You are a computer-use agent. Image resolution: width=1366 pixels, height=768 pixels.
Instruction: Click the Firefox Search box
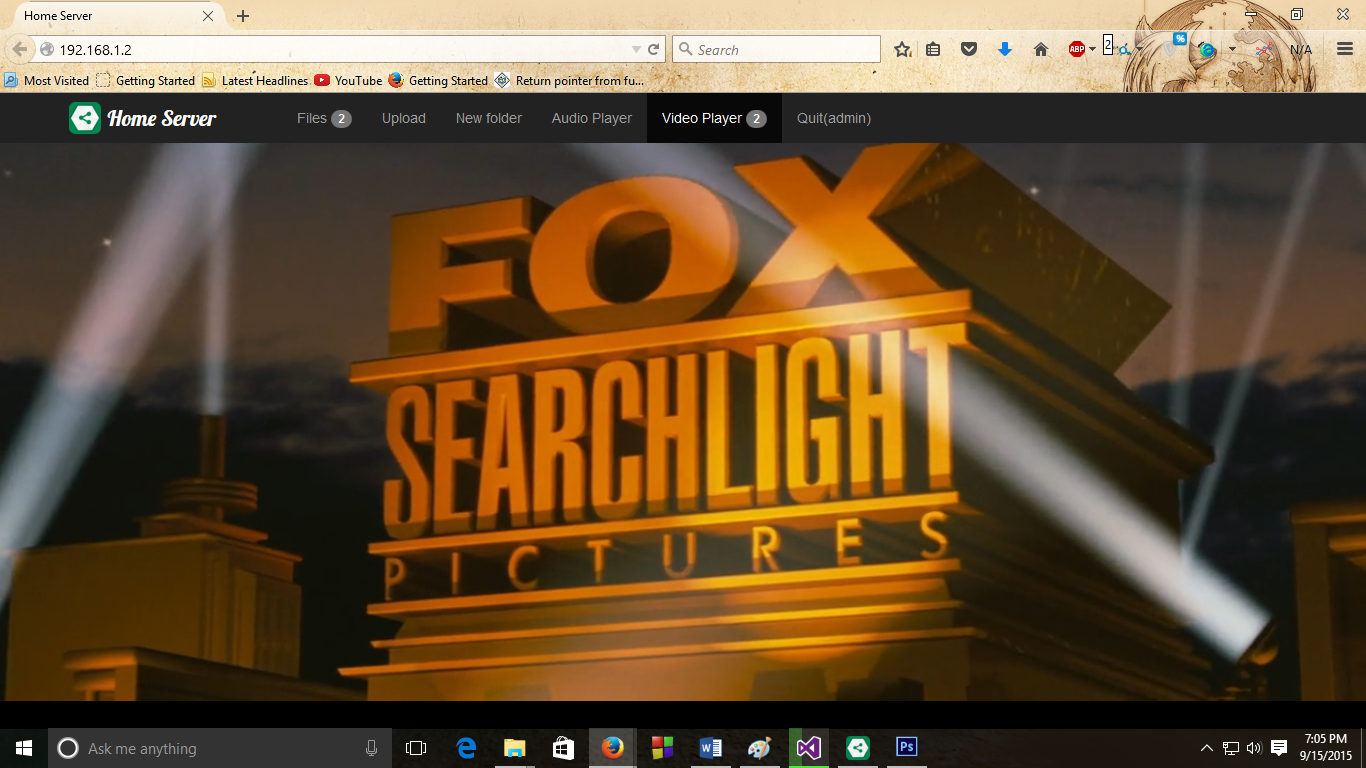776,49
